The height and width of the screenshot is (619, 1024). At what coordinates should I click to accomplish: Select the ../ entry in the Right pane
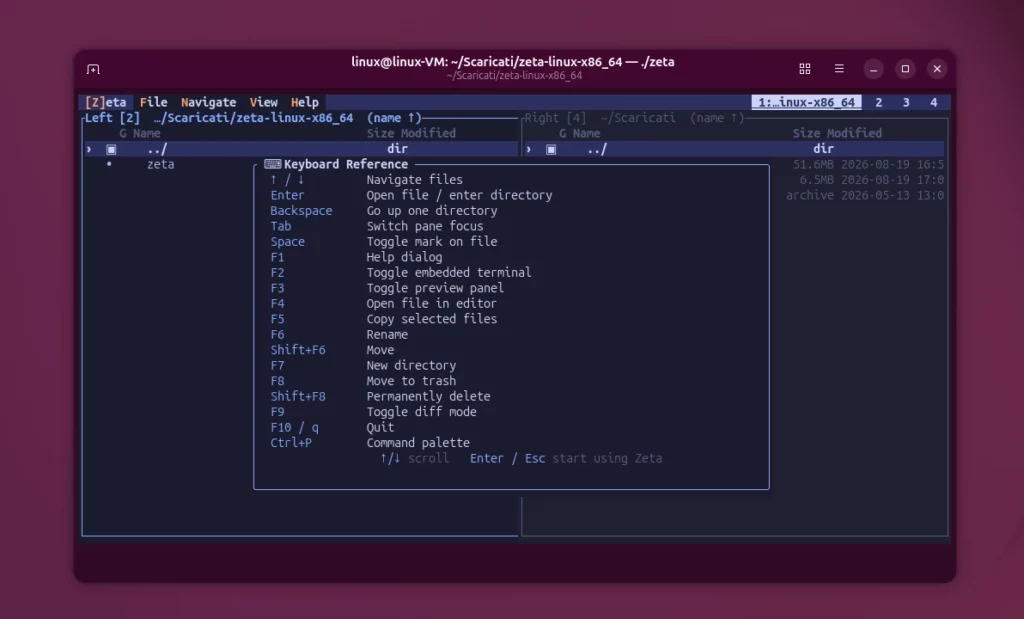(735, 150)
